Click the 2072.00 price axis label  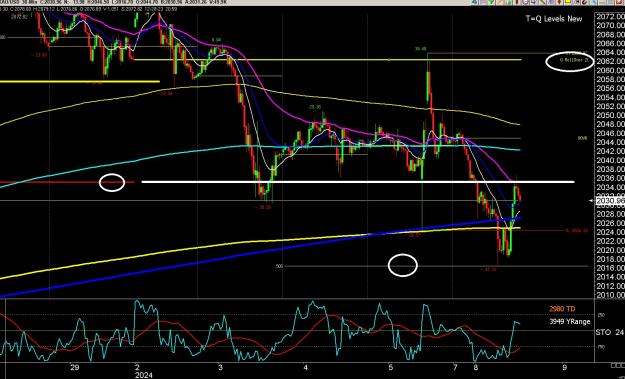(x=610, y=16)
